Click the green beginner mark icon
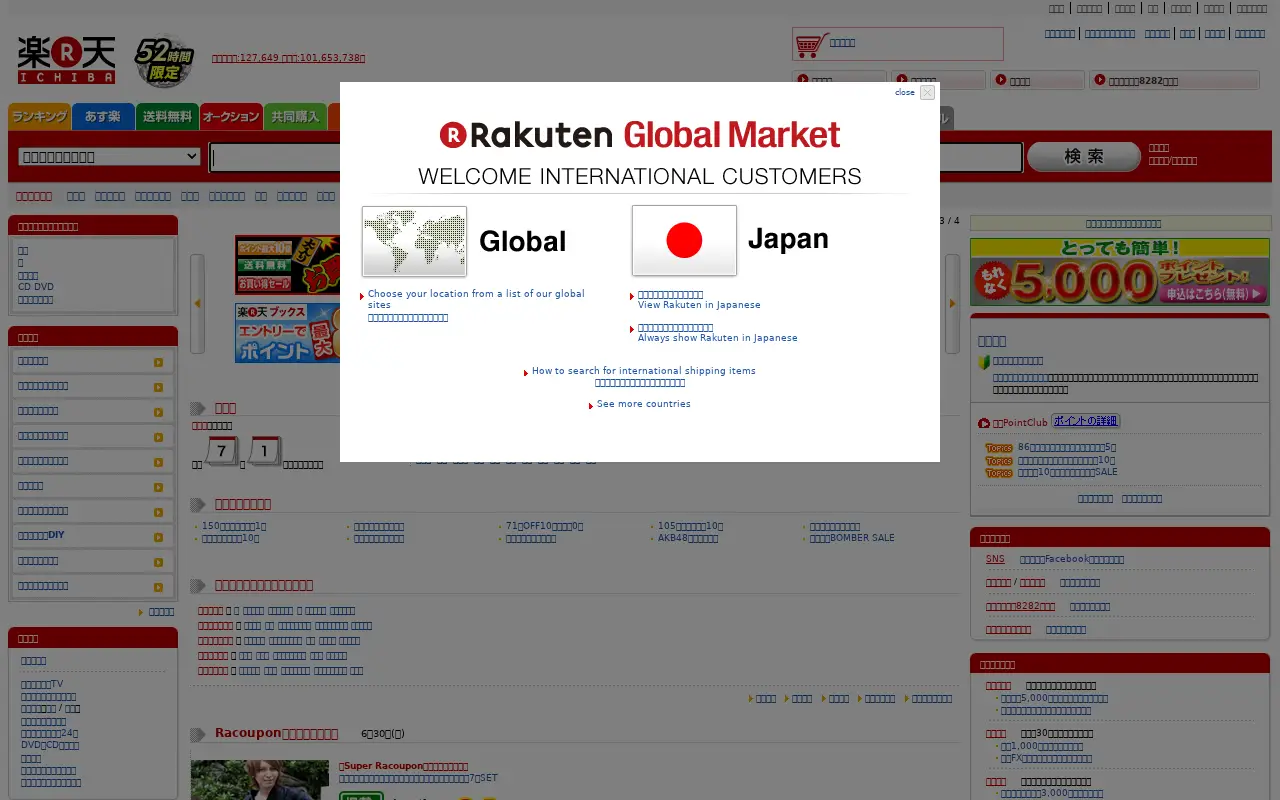Viewport: 1280px width, 800px height. coord(984,362)
